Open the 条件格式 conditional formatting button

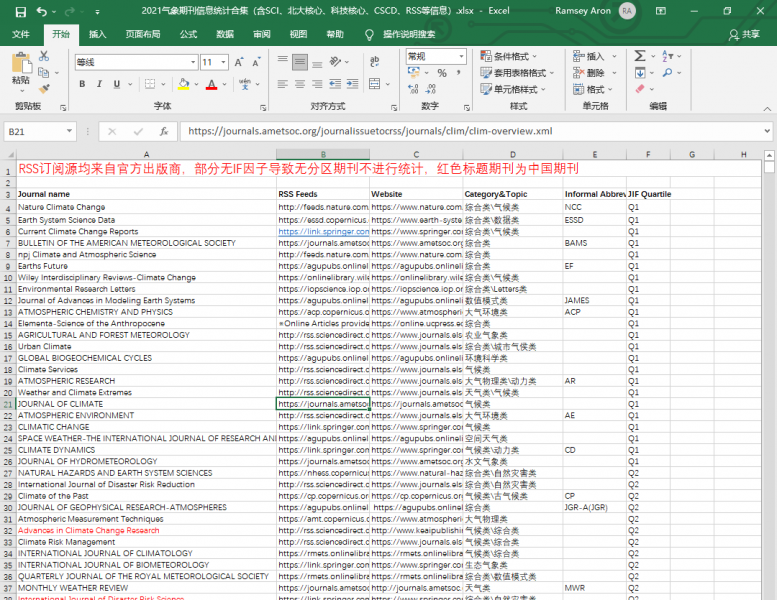point(509,57)
